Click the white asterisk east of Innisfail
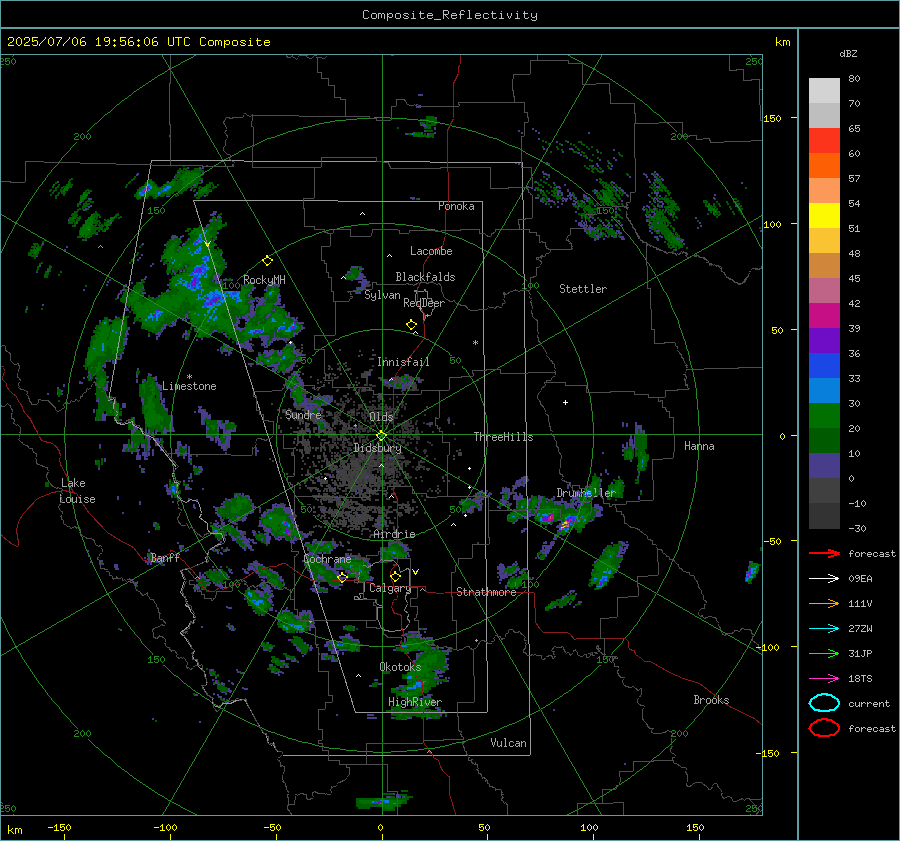 475,343
